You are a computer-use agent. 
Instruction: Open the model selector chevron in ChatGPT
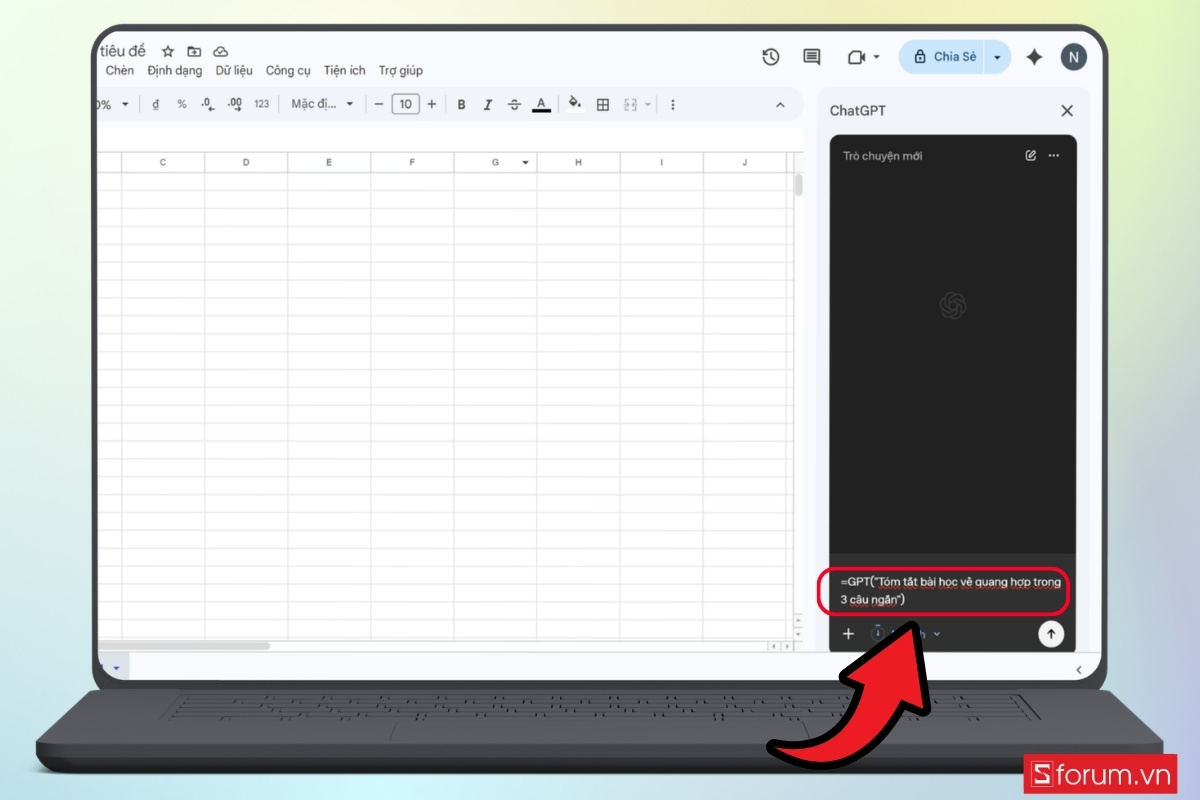[937, 634]
